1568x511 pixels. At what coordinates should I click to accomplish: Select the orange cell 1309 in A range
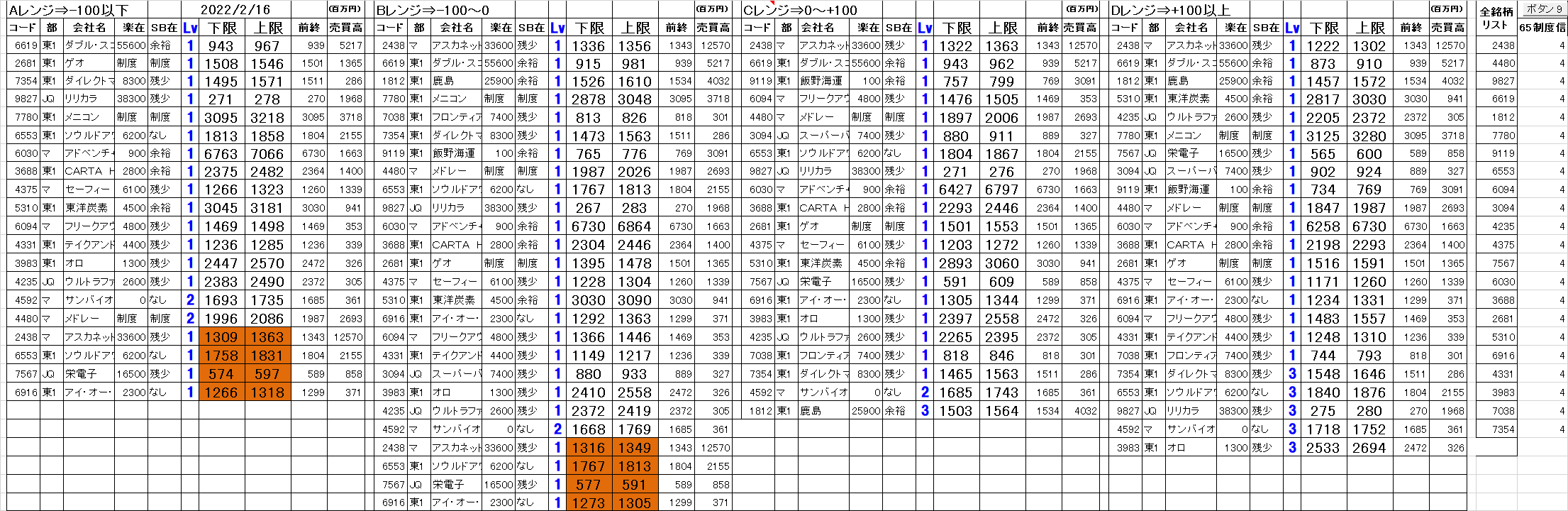point(221,337)
